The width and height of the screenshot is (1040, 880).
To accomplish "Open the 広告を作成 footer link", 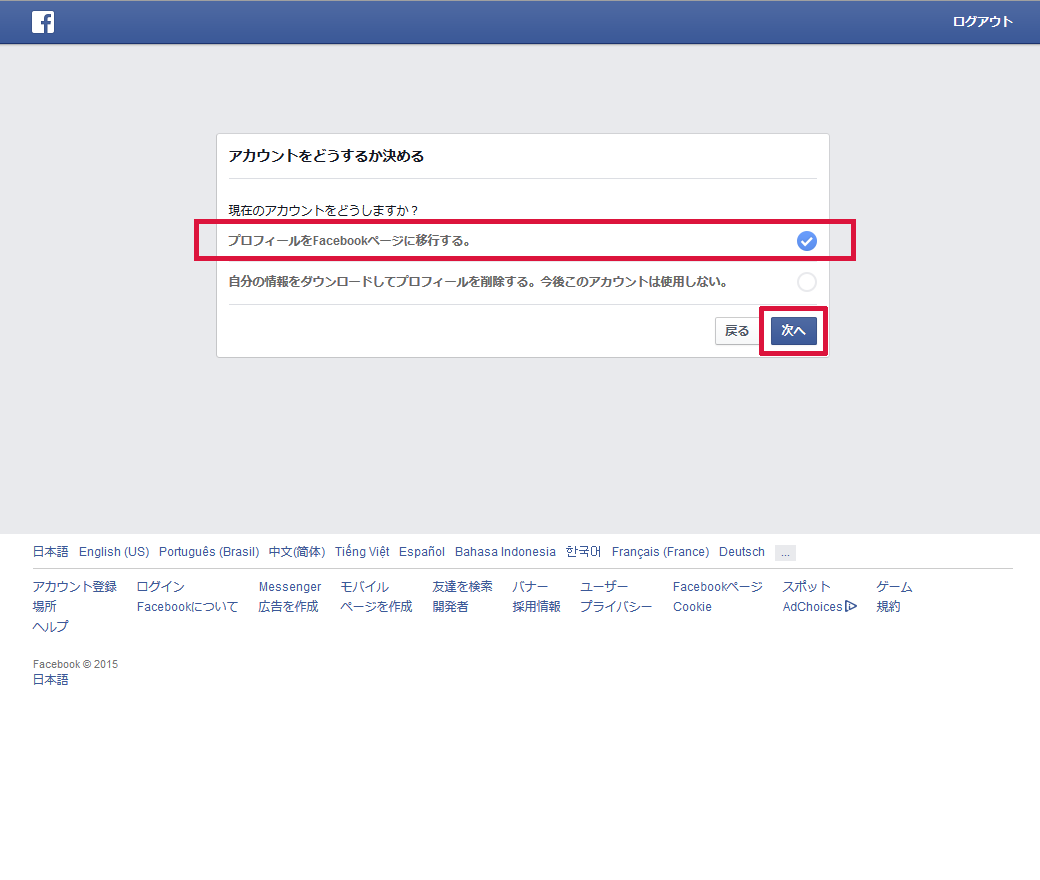I will pos(289,607).
